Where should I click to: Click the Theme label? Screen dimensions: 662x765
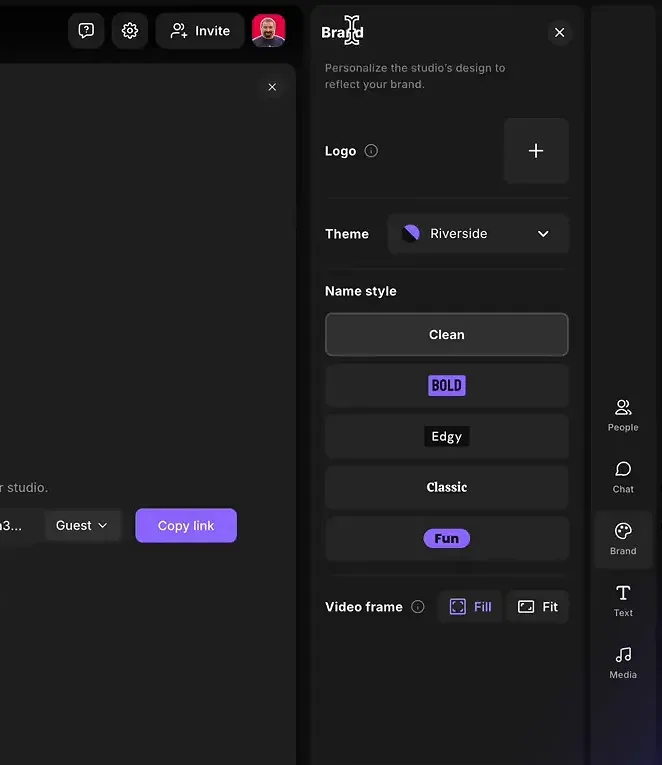coord(347,234)
